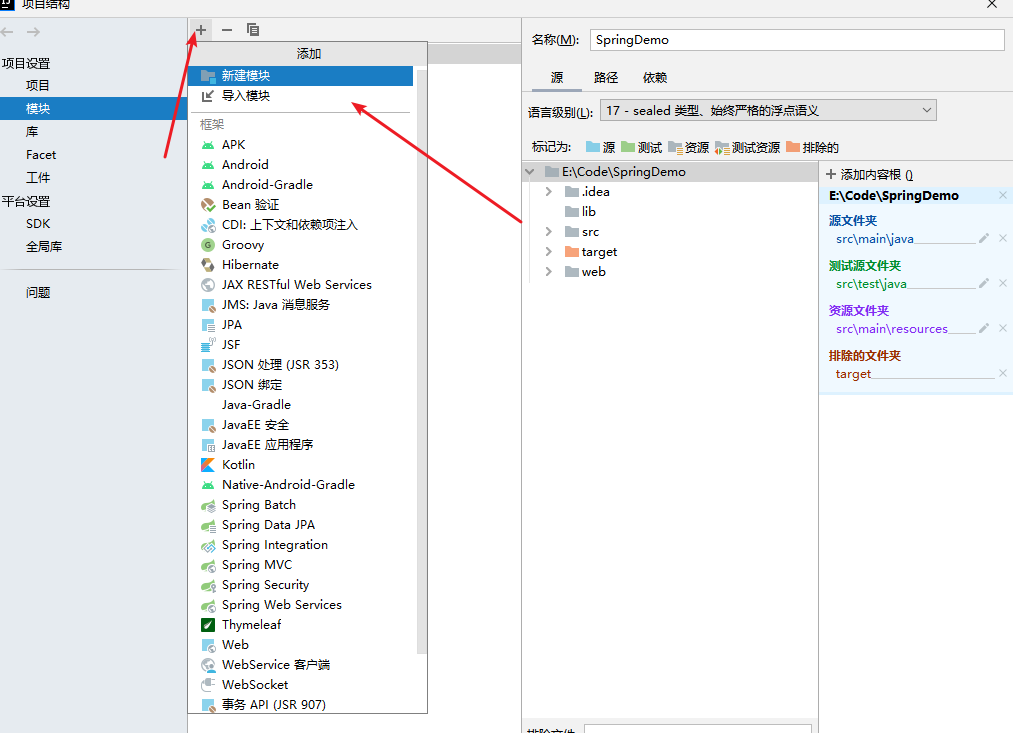Switch to the 源 tab
This screenshot has height=733, width=1013.
557,77
